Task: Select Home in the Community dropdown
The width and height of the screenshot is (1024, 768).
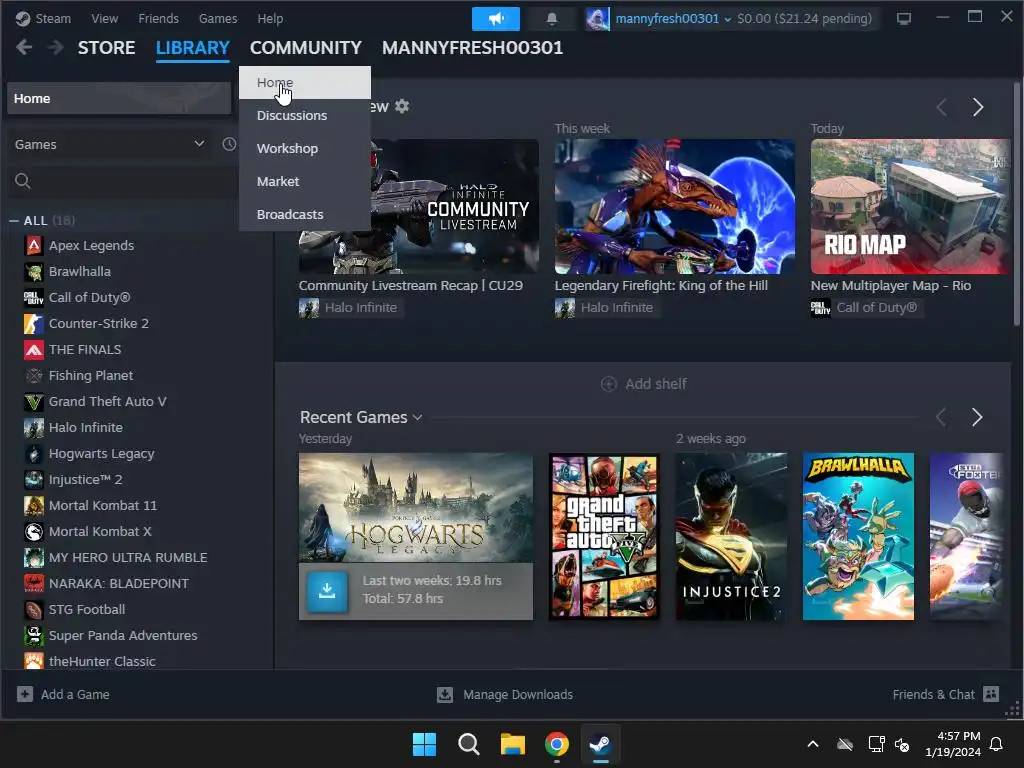Action: 305,82
